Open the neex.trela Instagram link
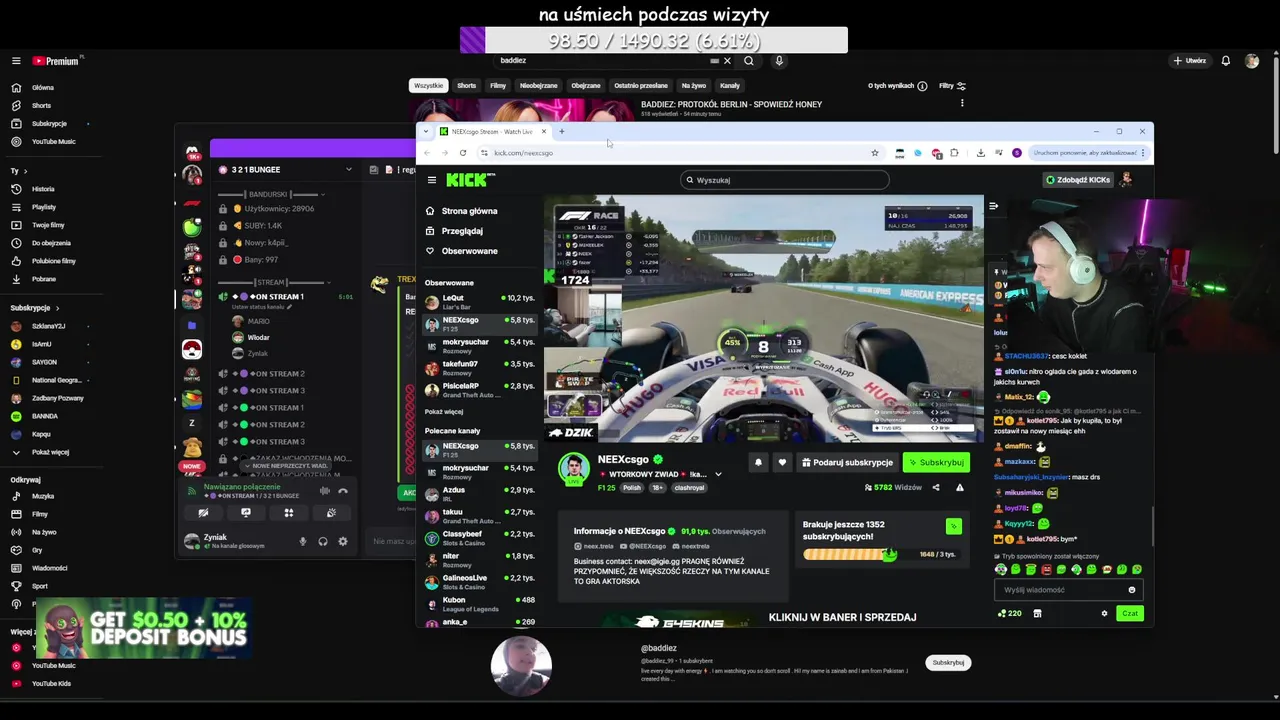This screenshot has width=1280, height=720. (x=596, y=546)
